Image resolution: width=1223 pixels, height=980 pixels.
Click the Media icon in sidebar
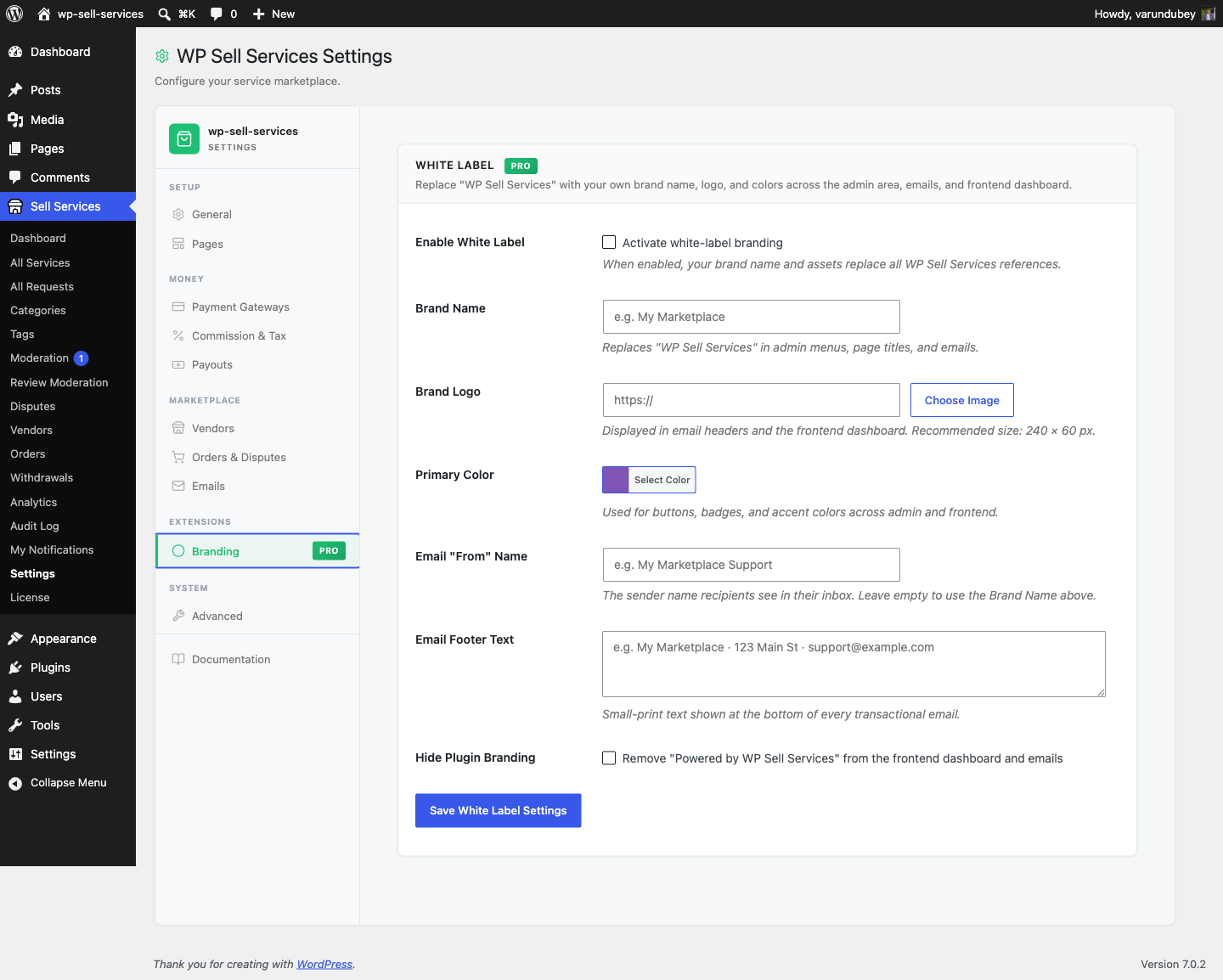[x=15, y=120]
